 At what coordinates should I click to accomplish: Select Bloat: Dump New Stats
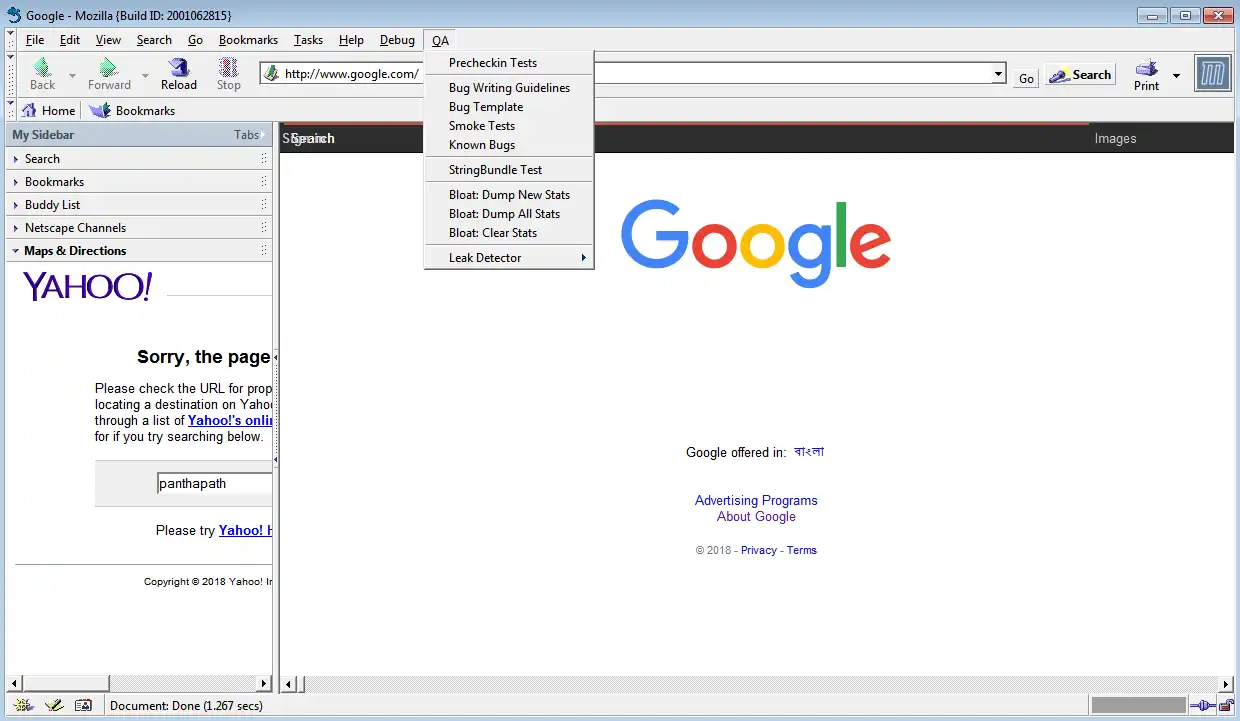(509, 195)
